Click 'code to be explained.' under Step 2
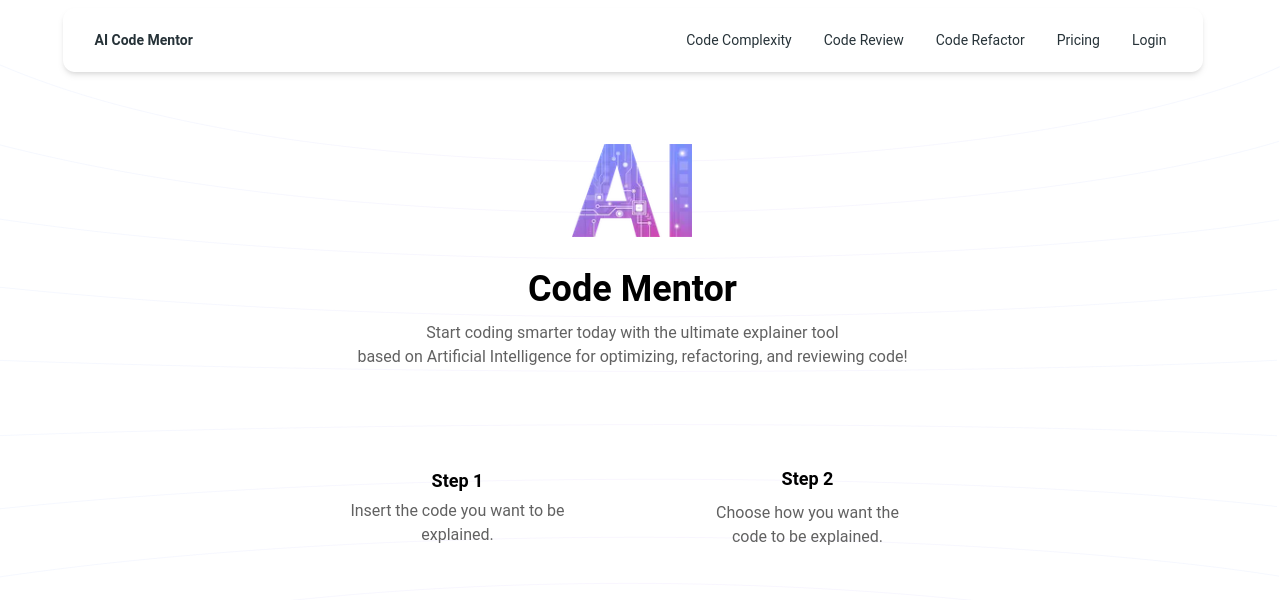 pyautogui.click(x=807, y=536)
